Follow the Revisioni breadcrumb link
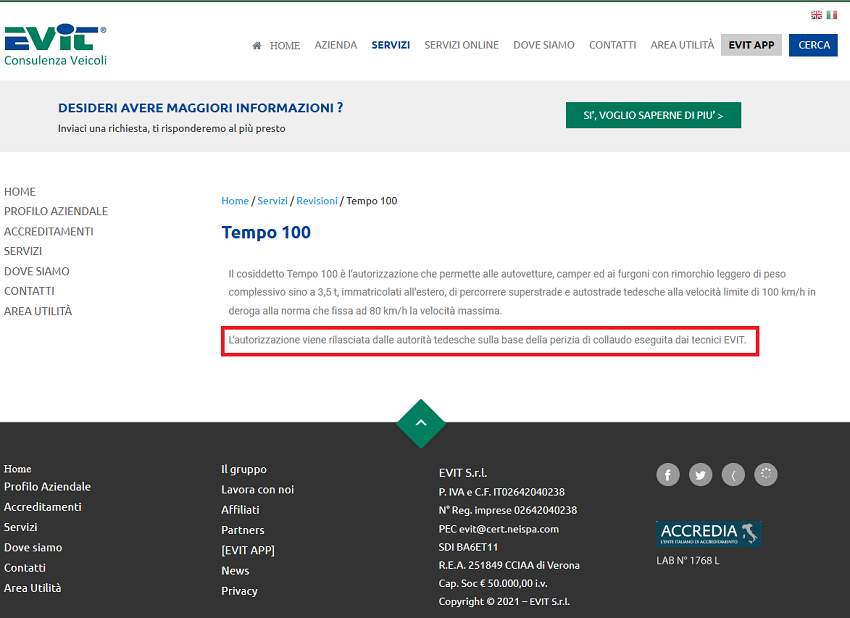 (x=317, y=201)
